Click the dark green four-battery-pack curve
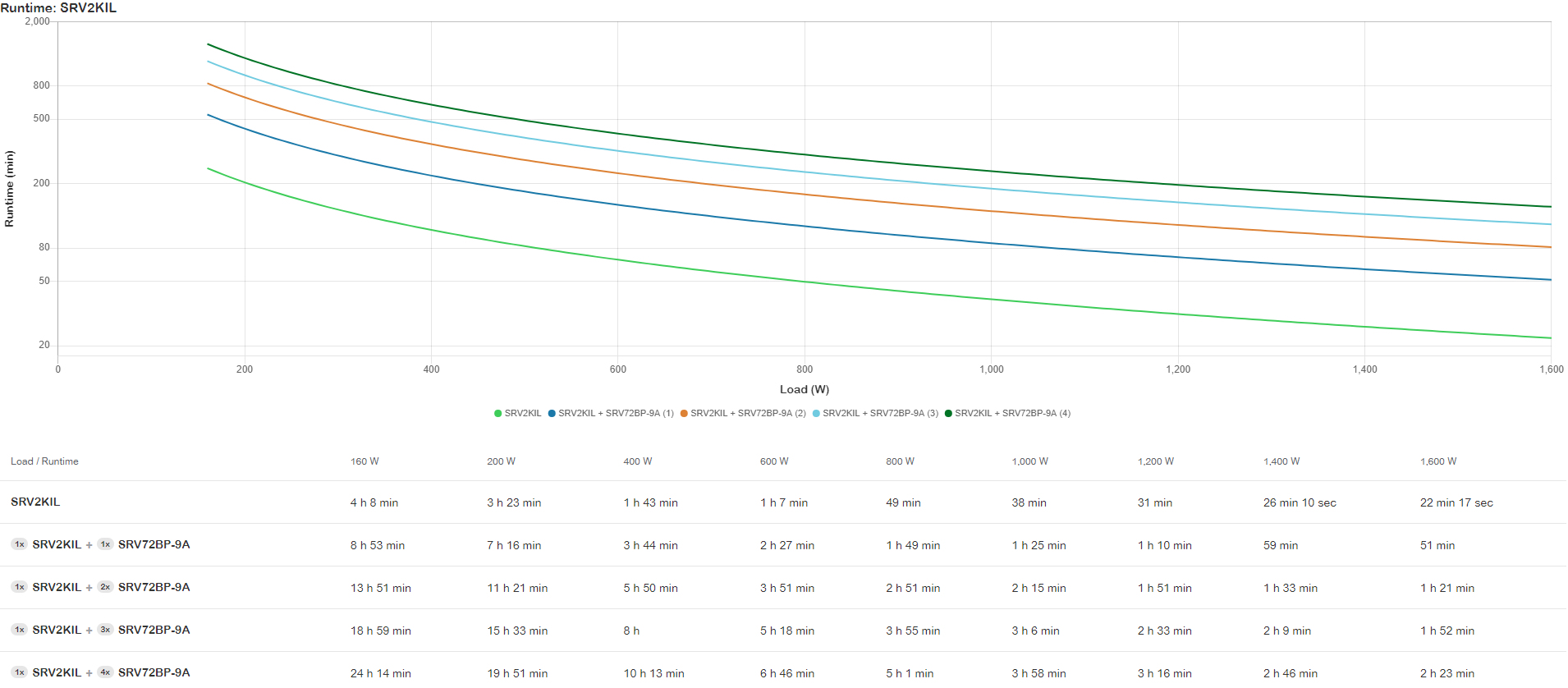The width and height of the screenshot is (1568, 688). (x=805, y=154)
